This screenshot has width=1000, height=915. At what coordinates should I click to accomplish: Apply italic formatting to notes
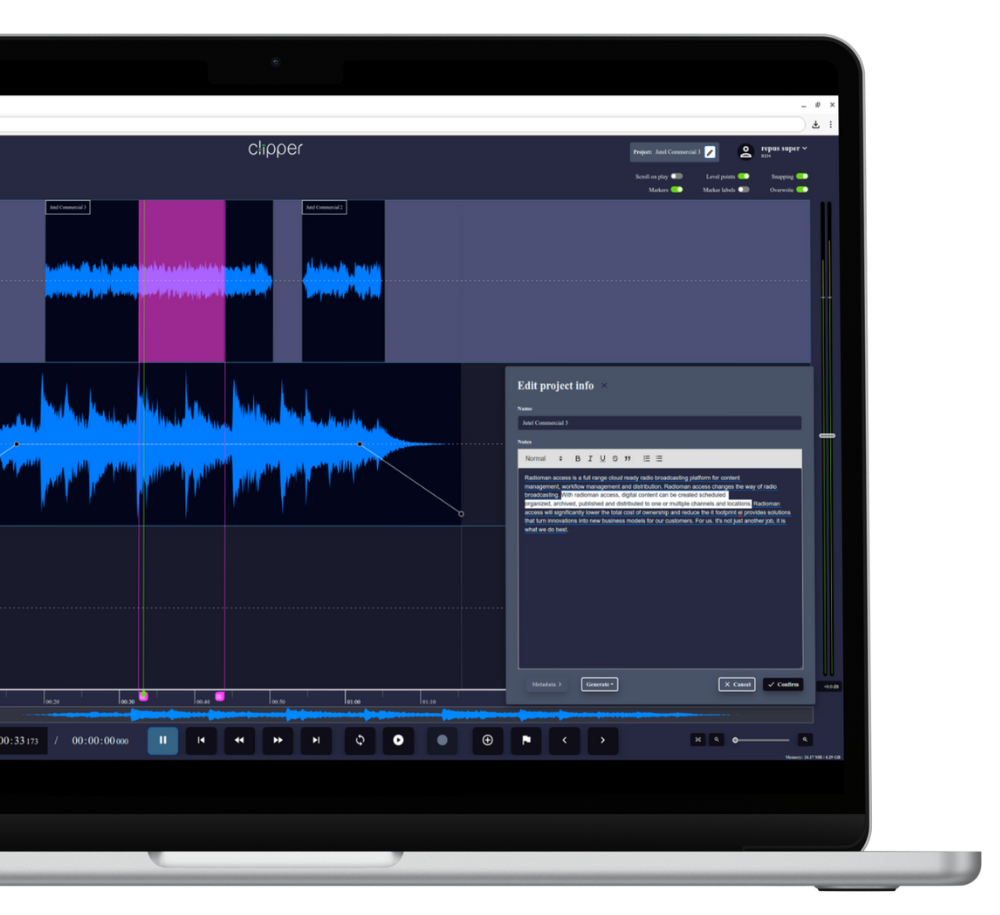[x=590, y=458]
